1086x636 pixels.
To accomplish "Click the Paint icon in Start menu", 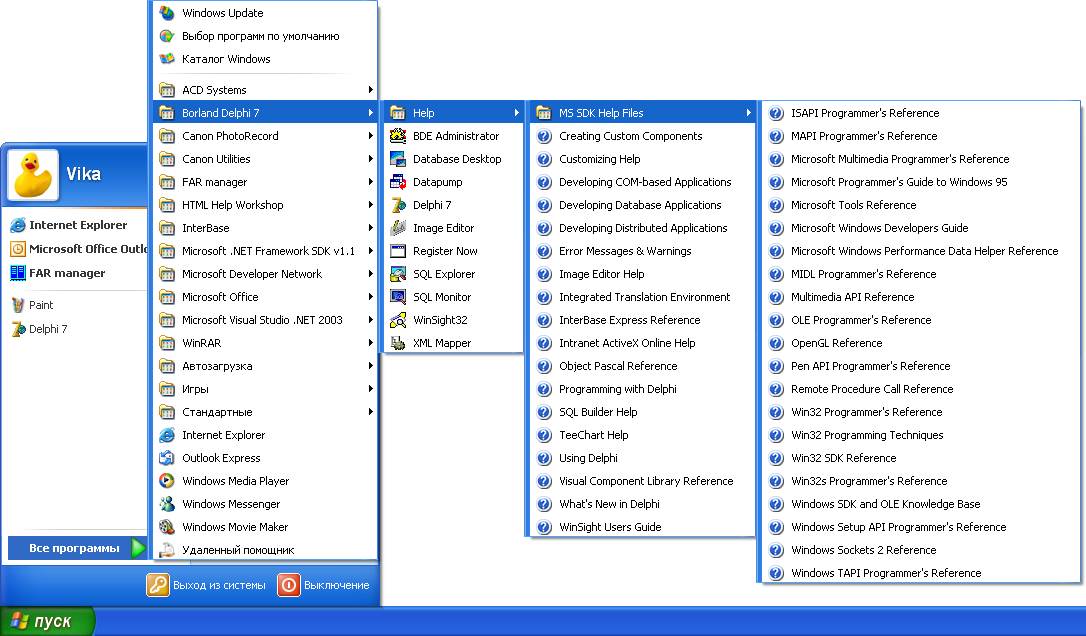I will point(18,305).
